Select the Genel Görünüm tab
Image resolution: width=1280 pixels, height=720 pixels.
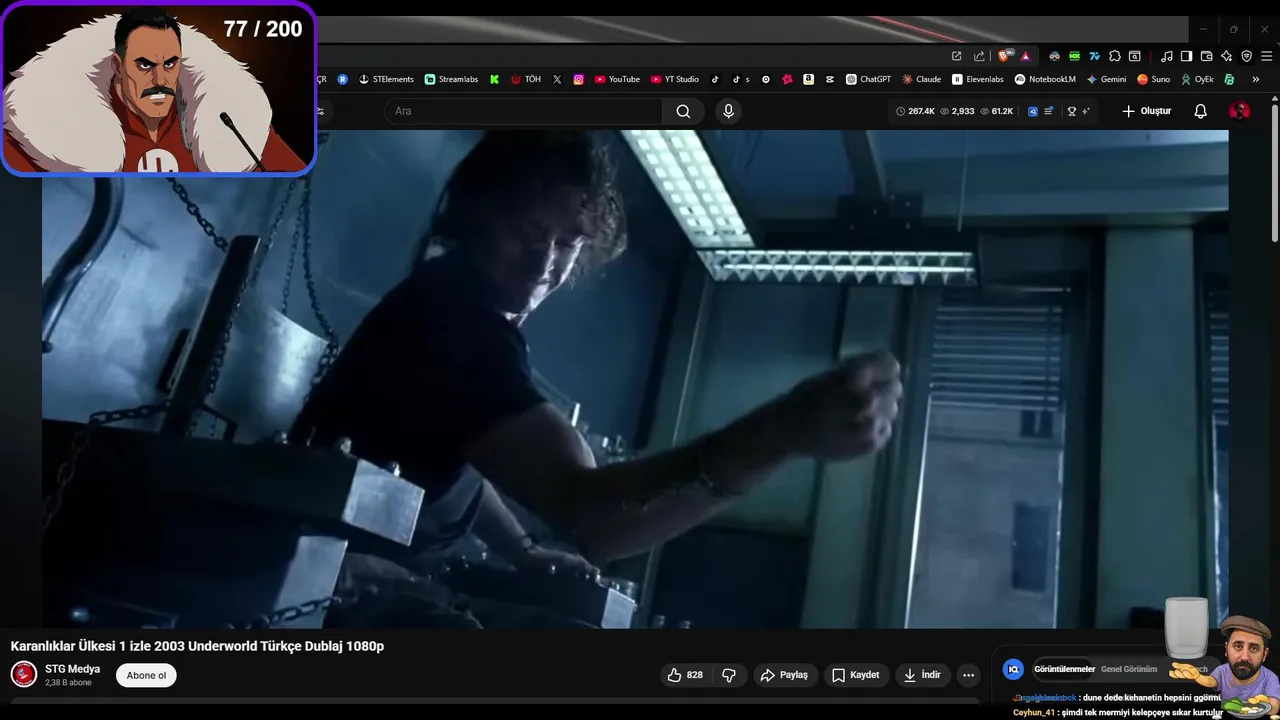pos(1129,669)
